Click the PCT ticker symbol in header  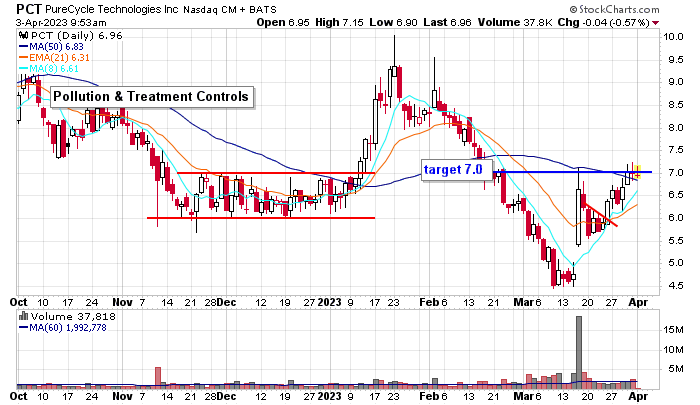coord(29,9)
